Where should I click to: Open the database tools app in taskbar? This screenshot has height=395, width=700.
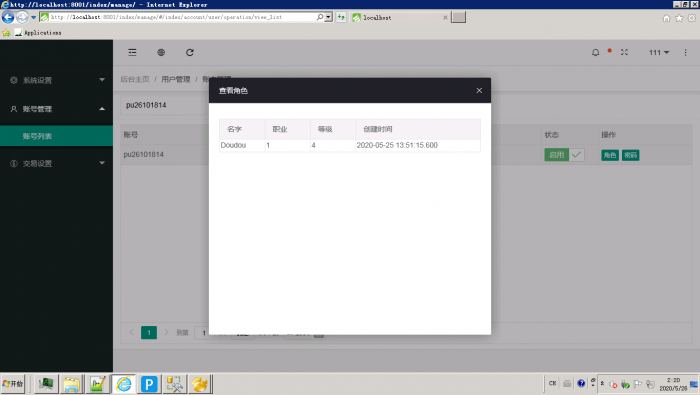(175, 384)
